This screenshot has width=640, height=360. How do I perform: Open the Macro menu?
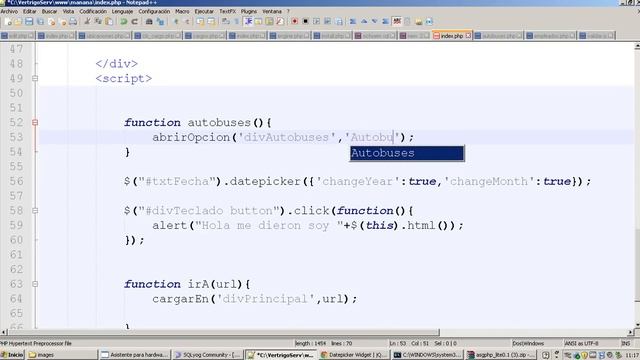(182, 11)
